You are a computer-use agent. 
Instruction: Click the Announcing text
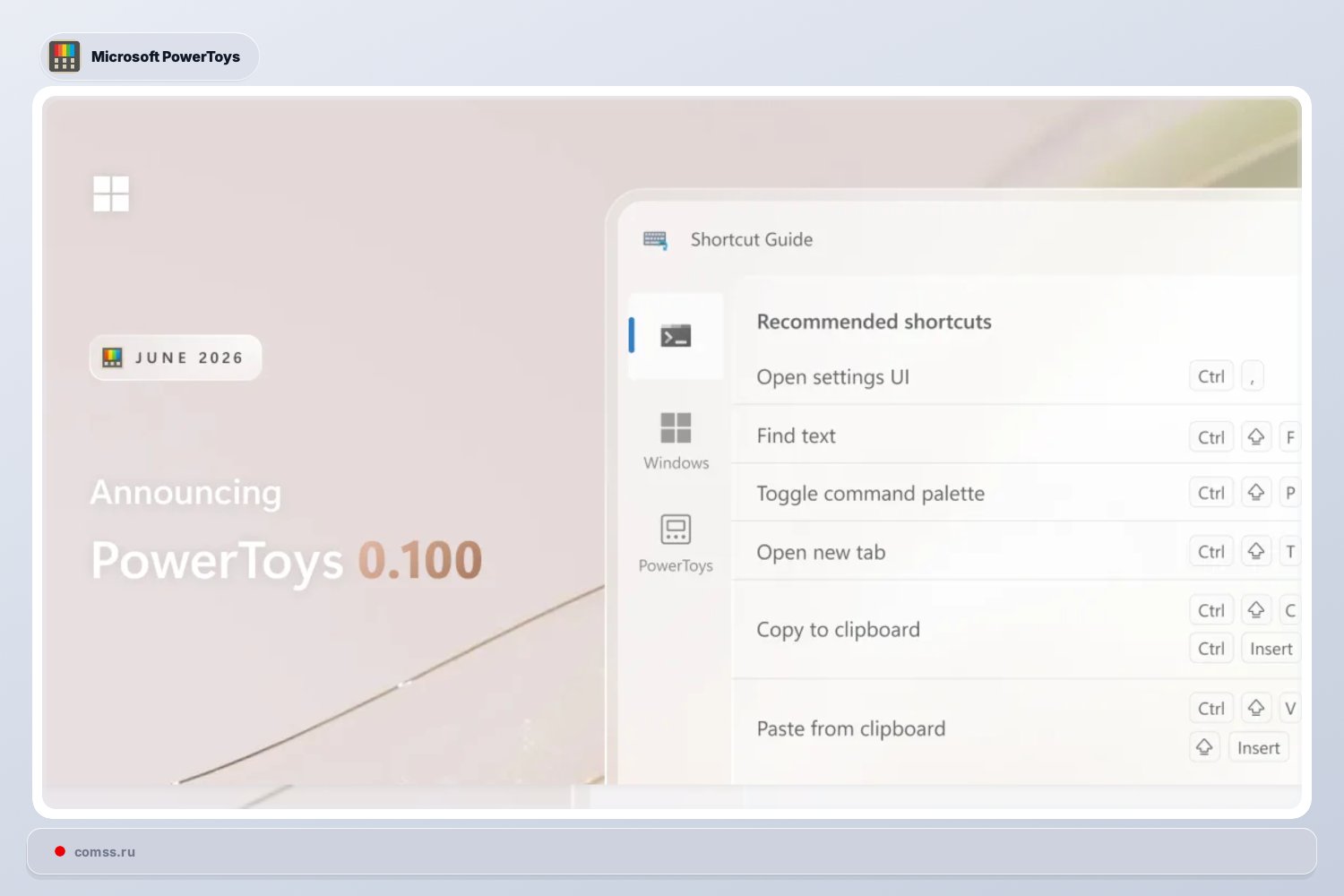click(185, 492)
